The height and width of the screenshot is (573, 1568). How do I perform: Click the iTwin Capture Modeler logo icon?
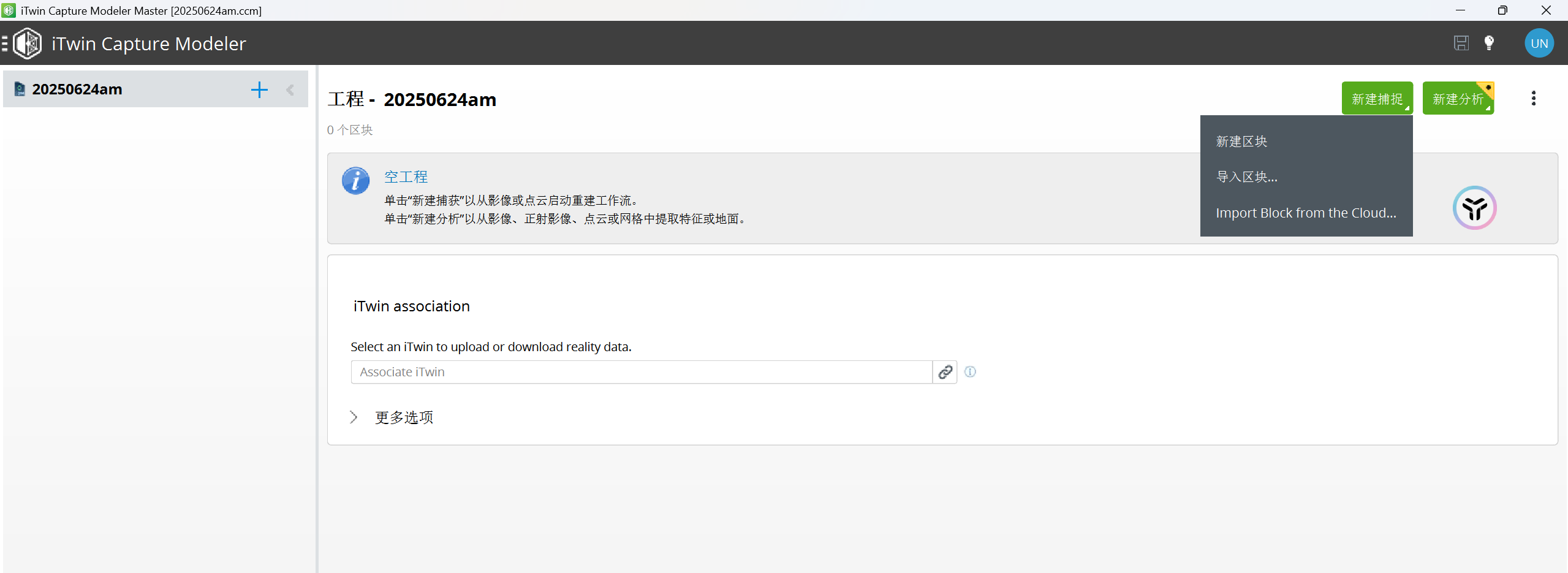click(28, 44)
